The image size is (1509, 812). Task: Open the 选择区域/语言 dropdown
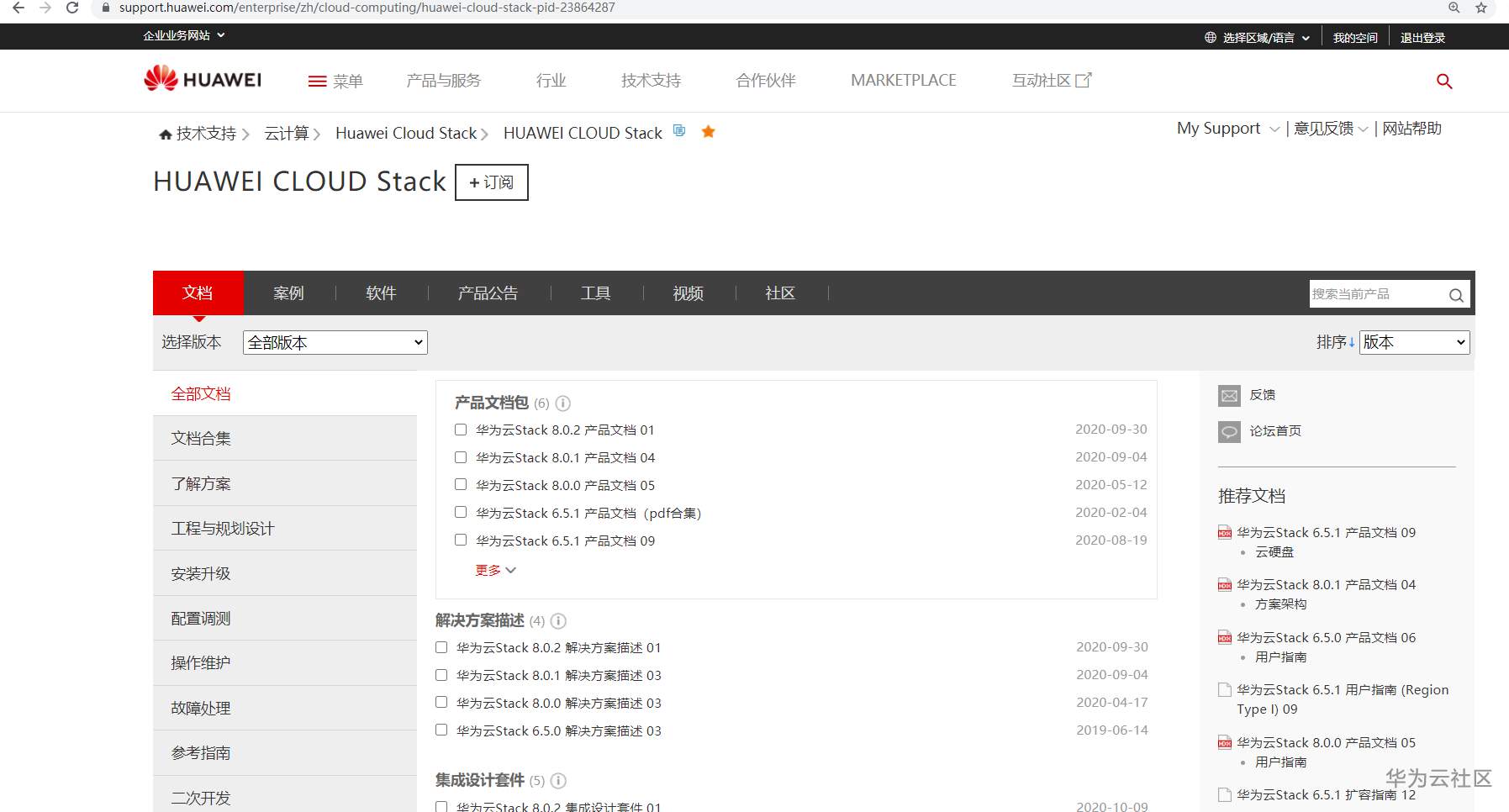[1266, 38]
